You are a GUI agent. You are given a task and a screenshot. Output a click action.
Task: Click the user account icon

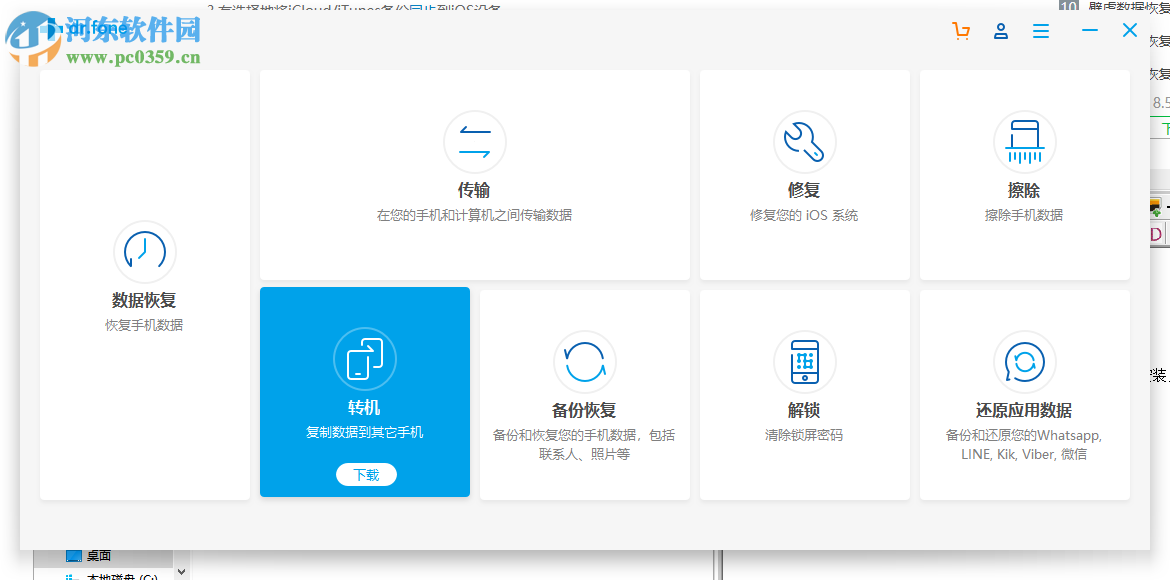click(x=1000, y=31)
